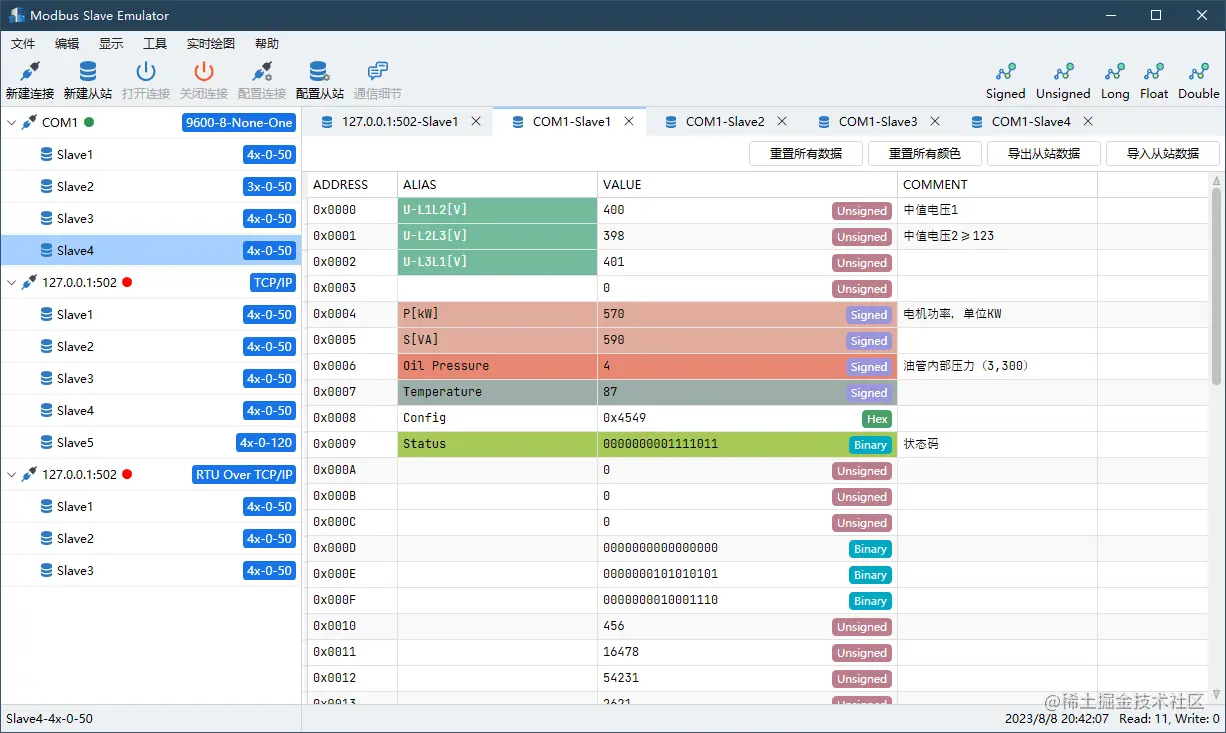Screen dimensions: 1226x733
Task: Click database icon of Slave5 4x-0-120
Action: pyautogui.click(x=46, y=442)
